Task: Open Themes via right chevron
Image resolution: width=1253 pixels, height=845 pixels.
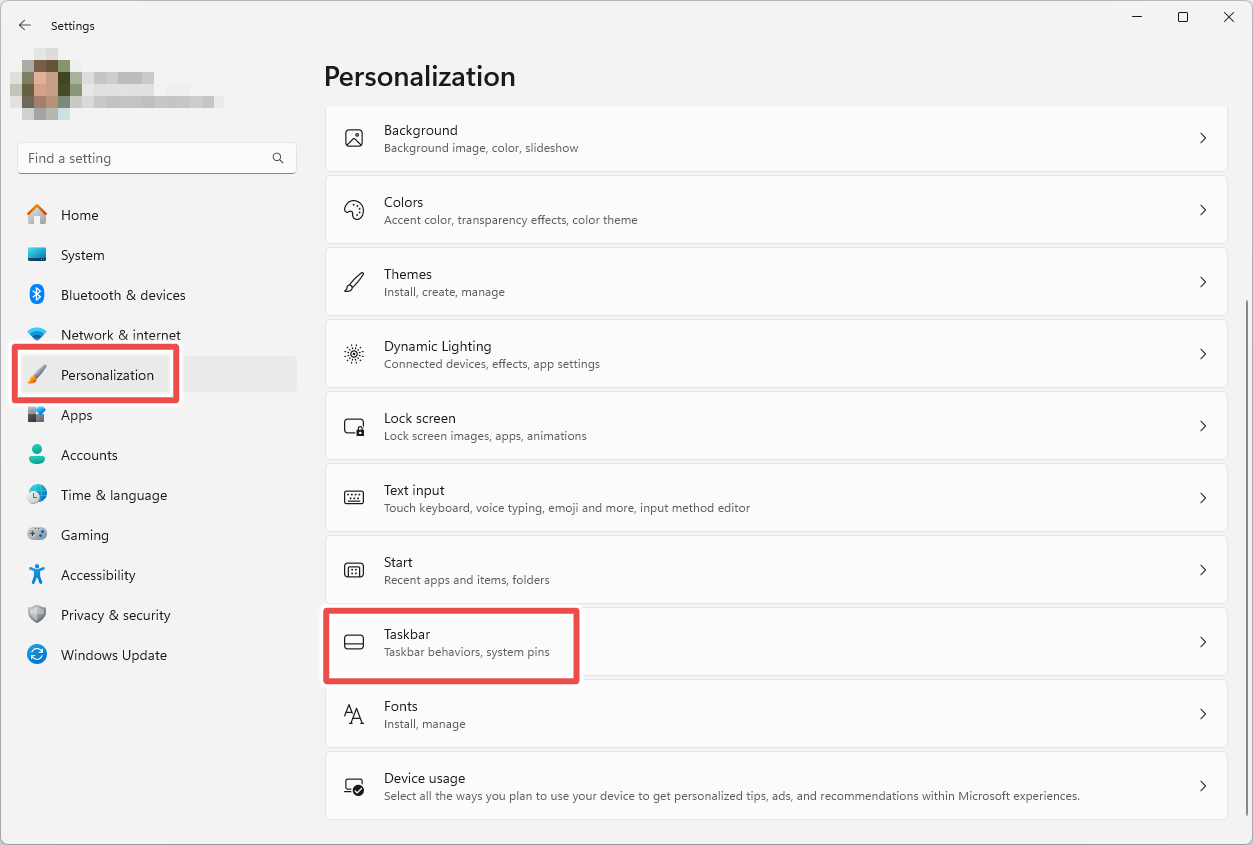Action: tap(1203, 282)
